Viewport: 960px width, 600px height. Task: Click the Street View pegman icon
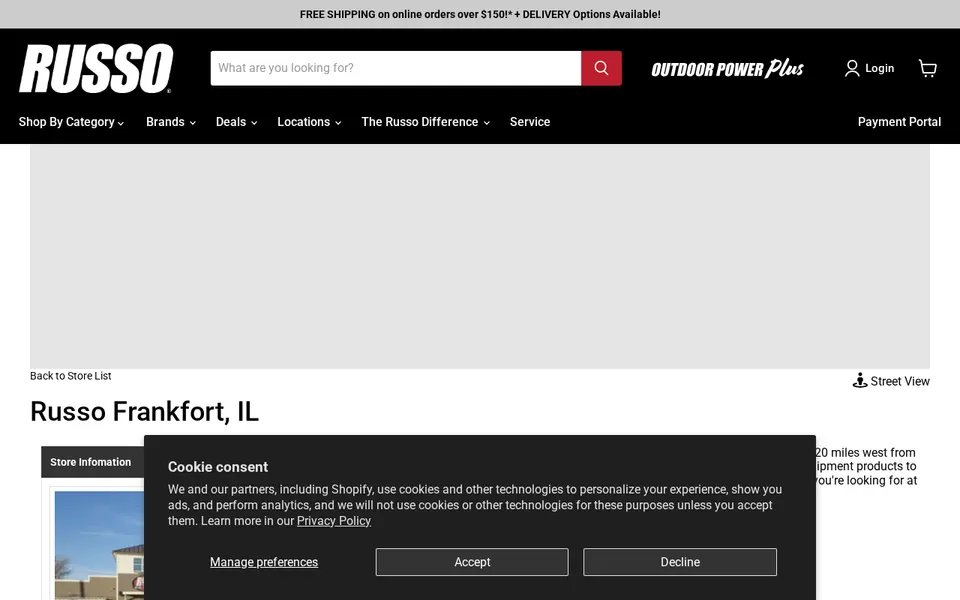tap(860, 381)
